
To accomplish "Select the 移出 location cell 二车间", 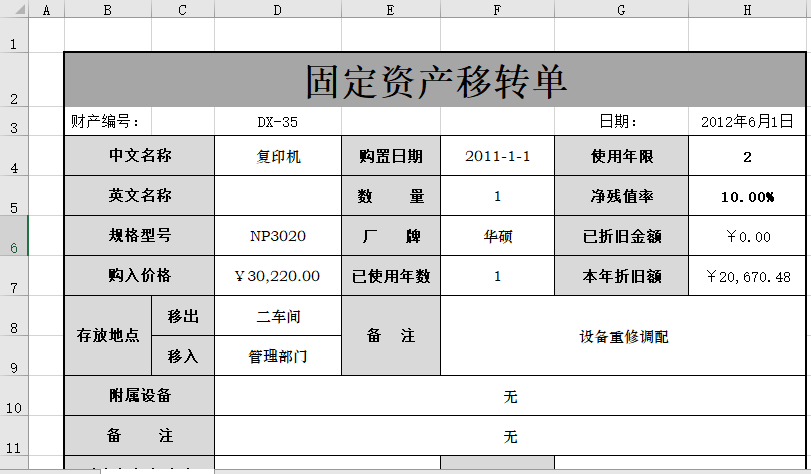I will [277, 316].
